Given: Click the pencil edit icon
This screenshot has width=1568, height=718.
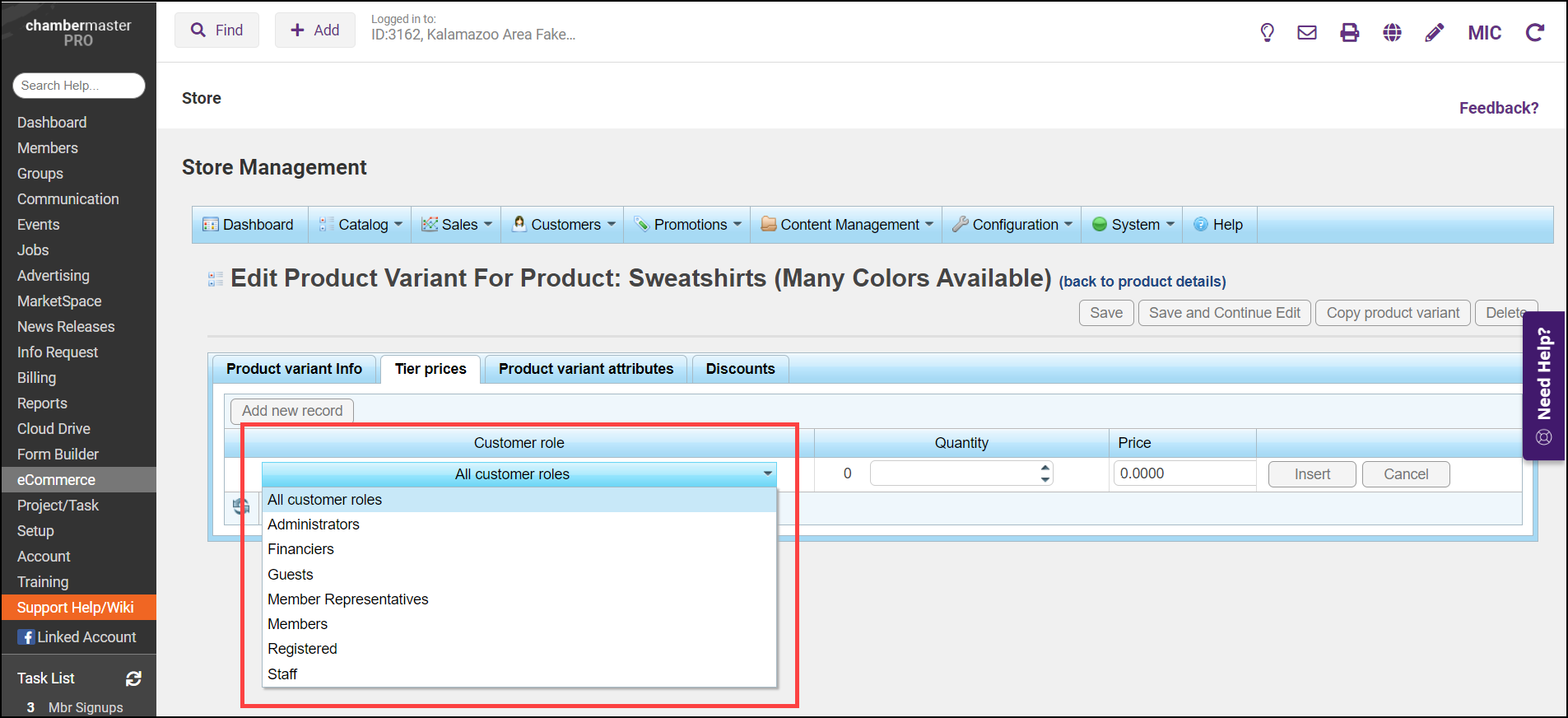Looking at the screenshot, I should click(x=1434, y=33).
